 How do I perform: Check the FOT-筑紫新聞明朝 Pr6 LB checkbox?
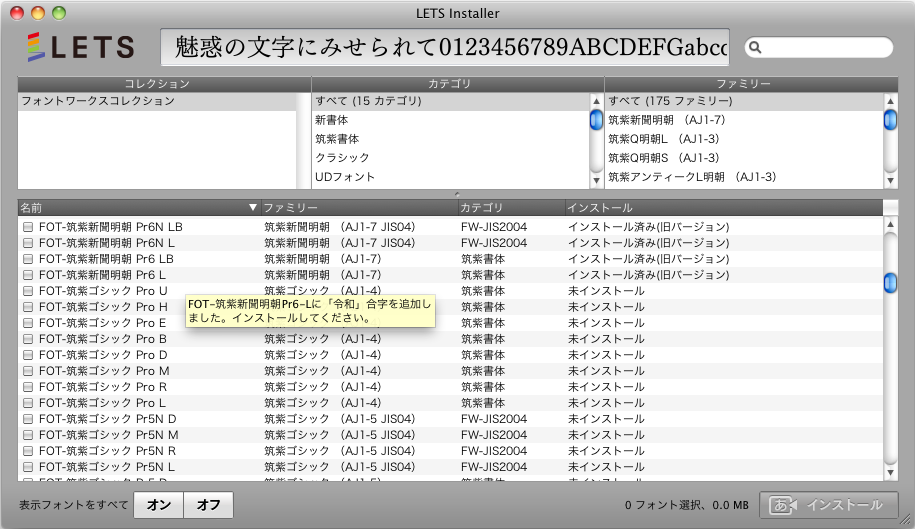point(28,259)
